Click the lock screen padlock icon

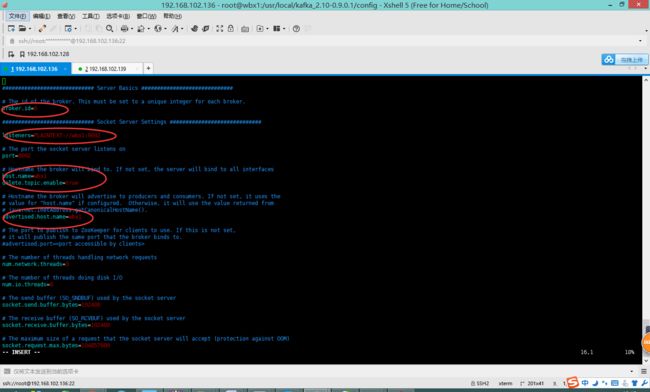[230, 29]
